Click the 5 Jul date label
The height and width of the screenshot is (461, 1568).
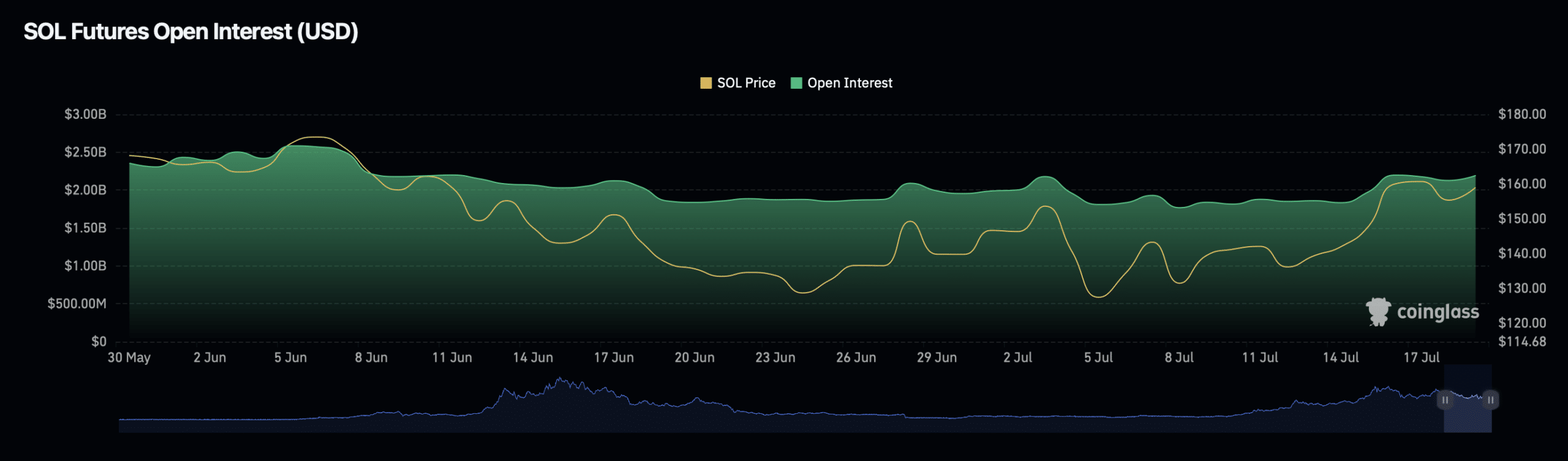[1099, 358]
